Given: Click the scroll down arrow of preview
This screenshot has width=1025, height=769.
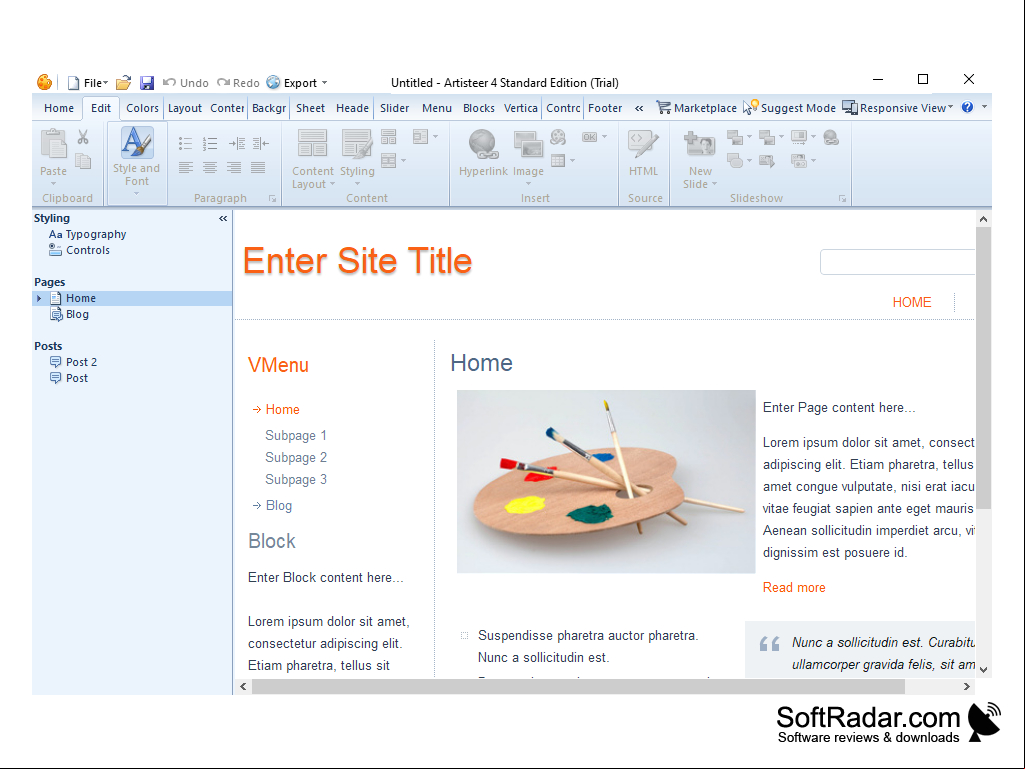Looking at the screenshot, I should point(983,670).
